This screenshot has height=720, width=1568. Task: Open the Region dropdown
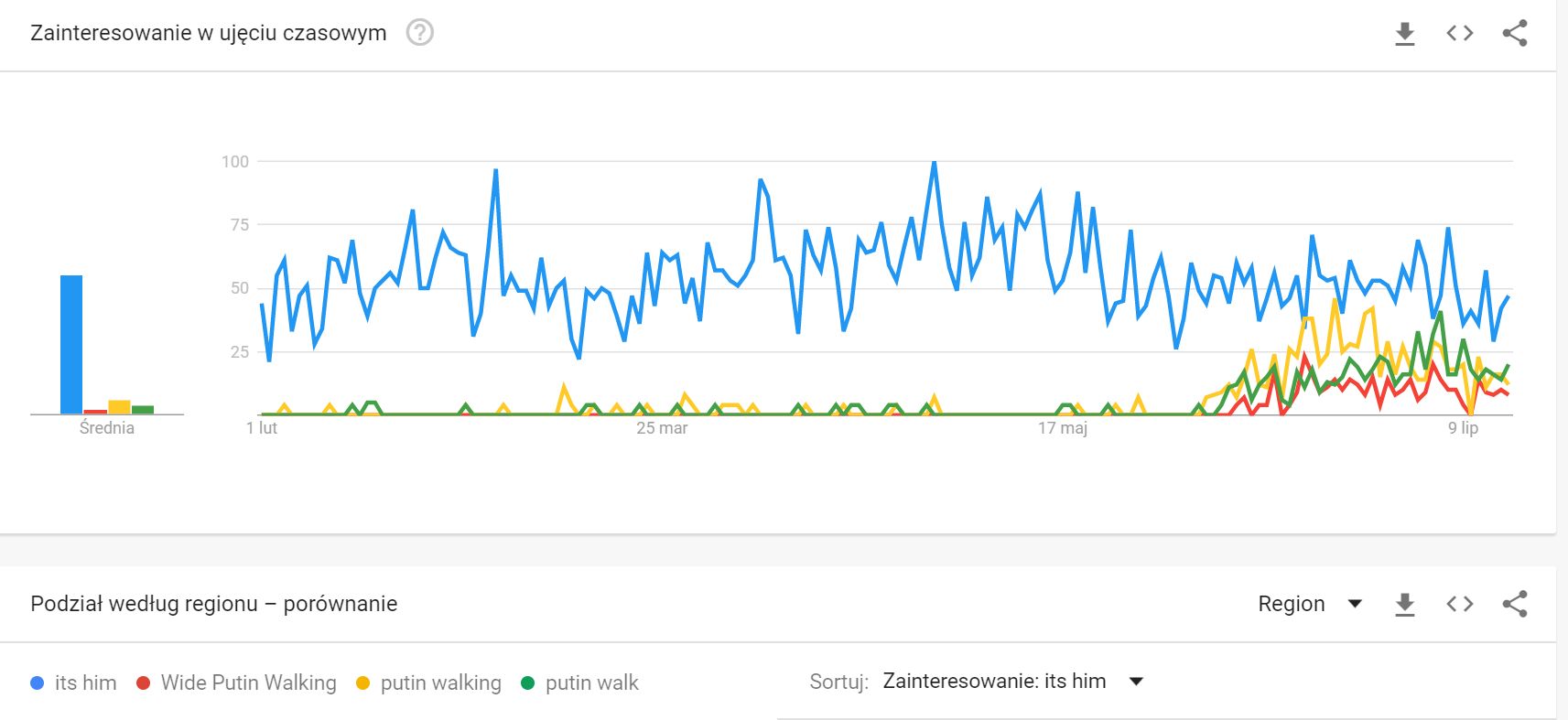click(1310, 604)
